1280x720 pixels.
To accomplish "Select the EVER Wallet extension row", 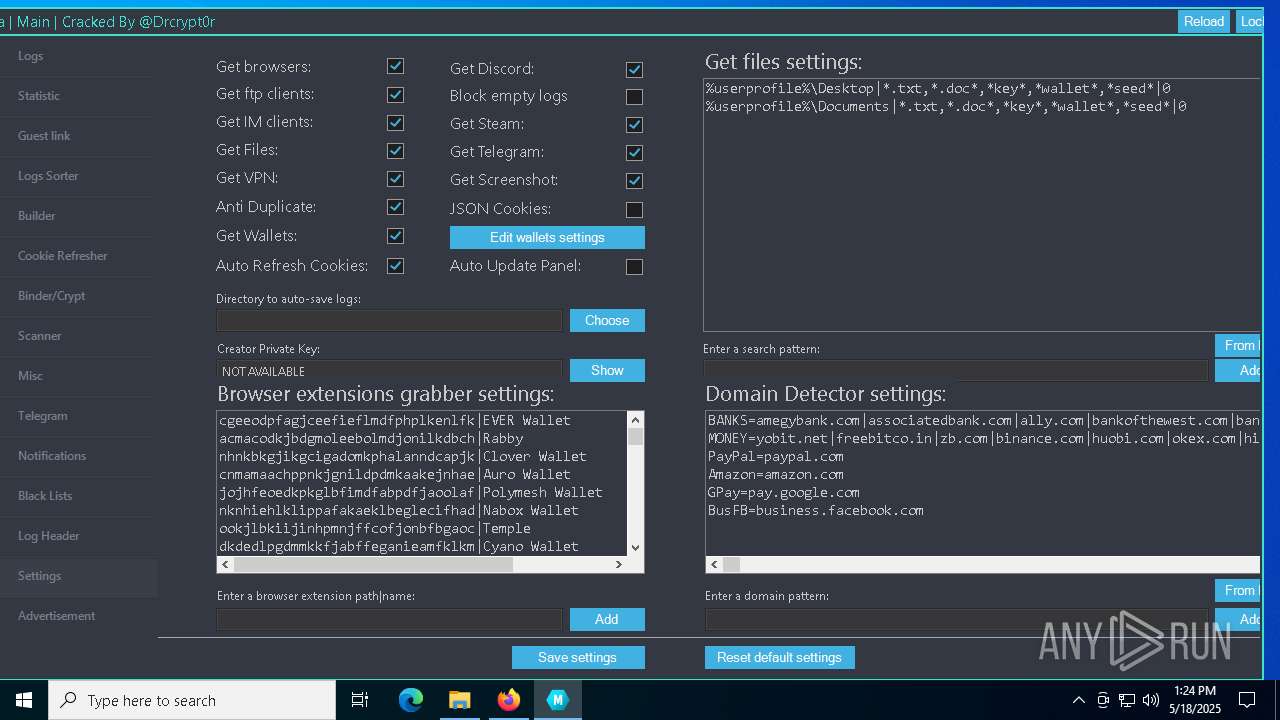I will tap(394, 420).
